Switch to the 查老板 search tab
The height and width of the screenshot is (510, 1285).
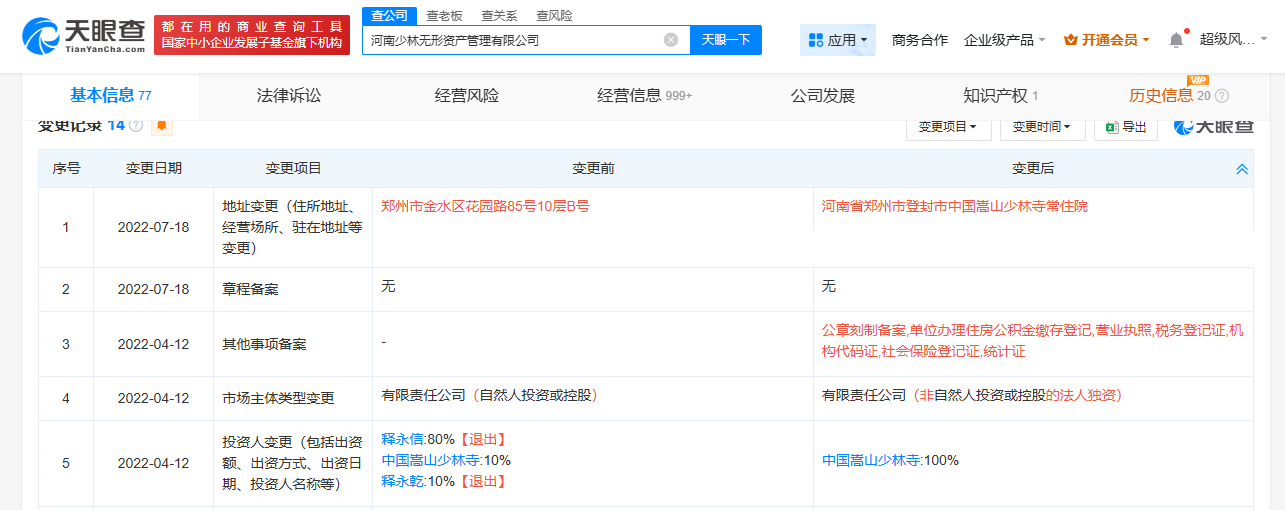click(443, 15)
